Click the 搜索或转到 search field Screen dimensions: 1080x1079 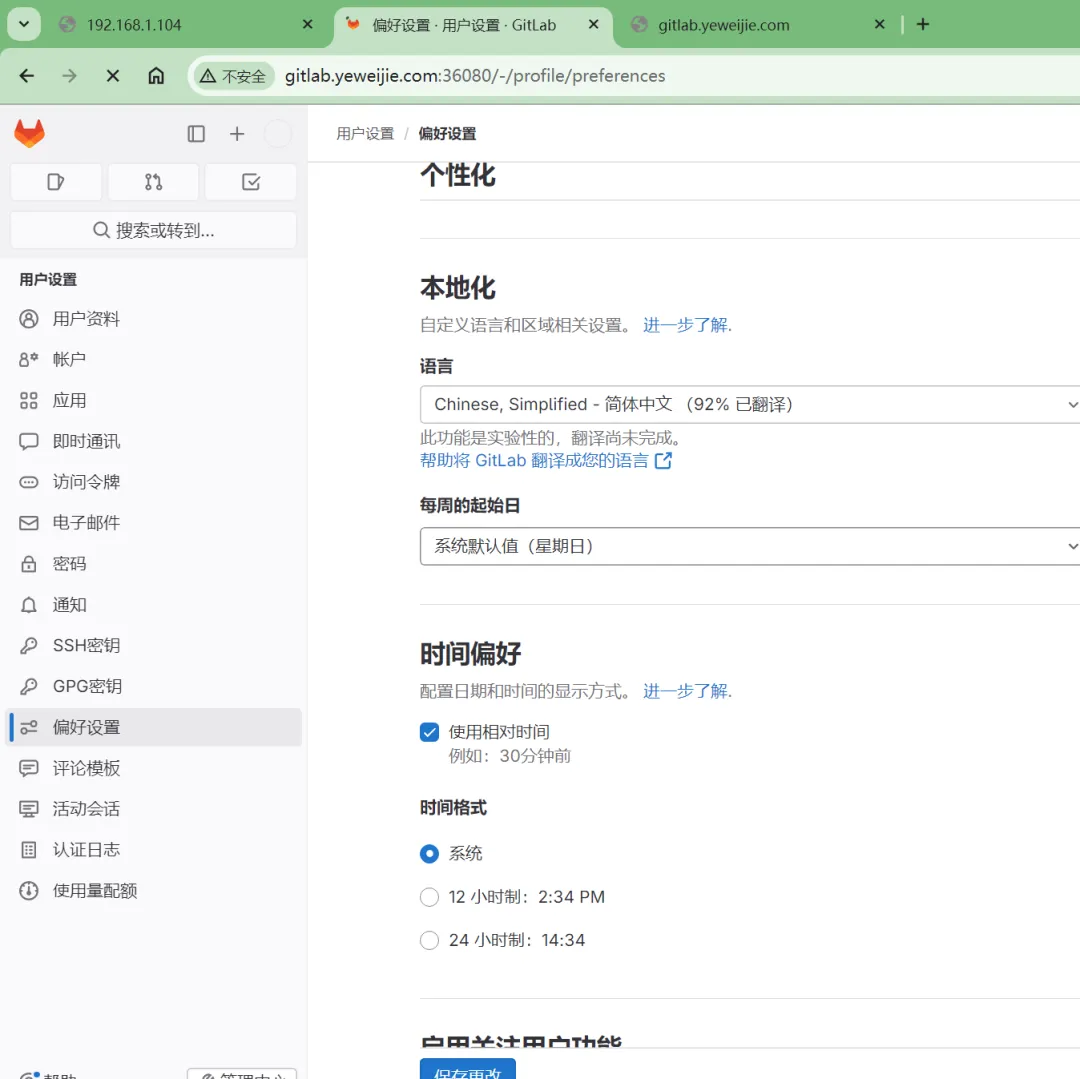pyautogui.click(x=153, y=230)
